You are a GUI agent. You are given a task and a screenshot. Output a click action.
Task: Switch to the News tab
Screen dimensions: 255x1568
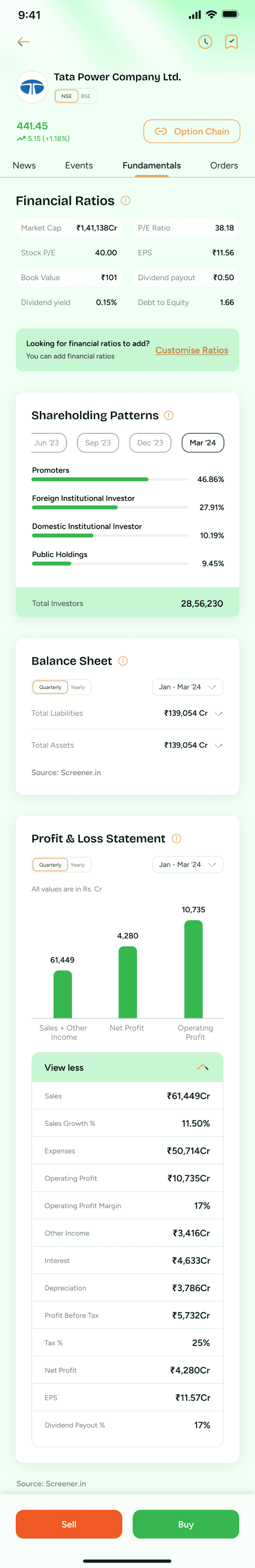(25, 165)
